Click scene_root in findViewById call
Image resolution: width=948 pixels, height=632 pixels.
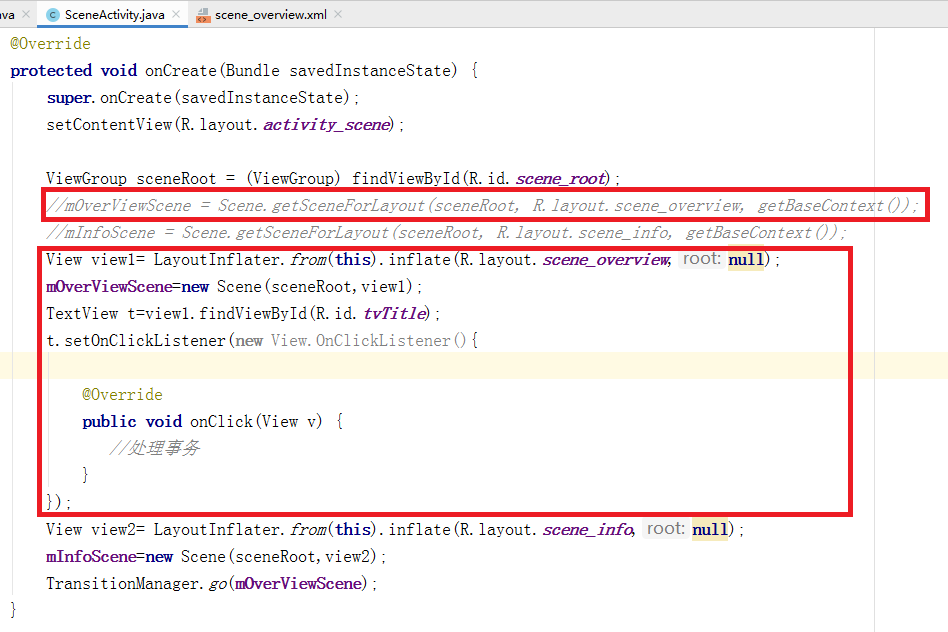tap(560, 178)
